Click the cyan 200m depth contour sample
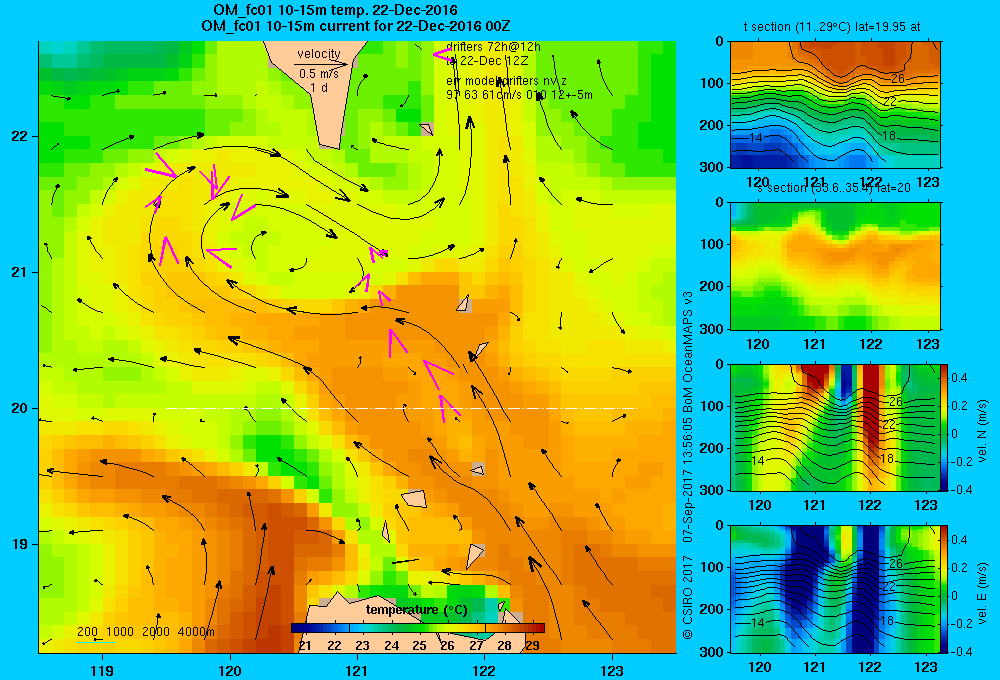The height and width of the screenshot is (680, 1000). click(x=96, y=642)
